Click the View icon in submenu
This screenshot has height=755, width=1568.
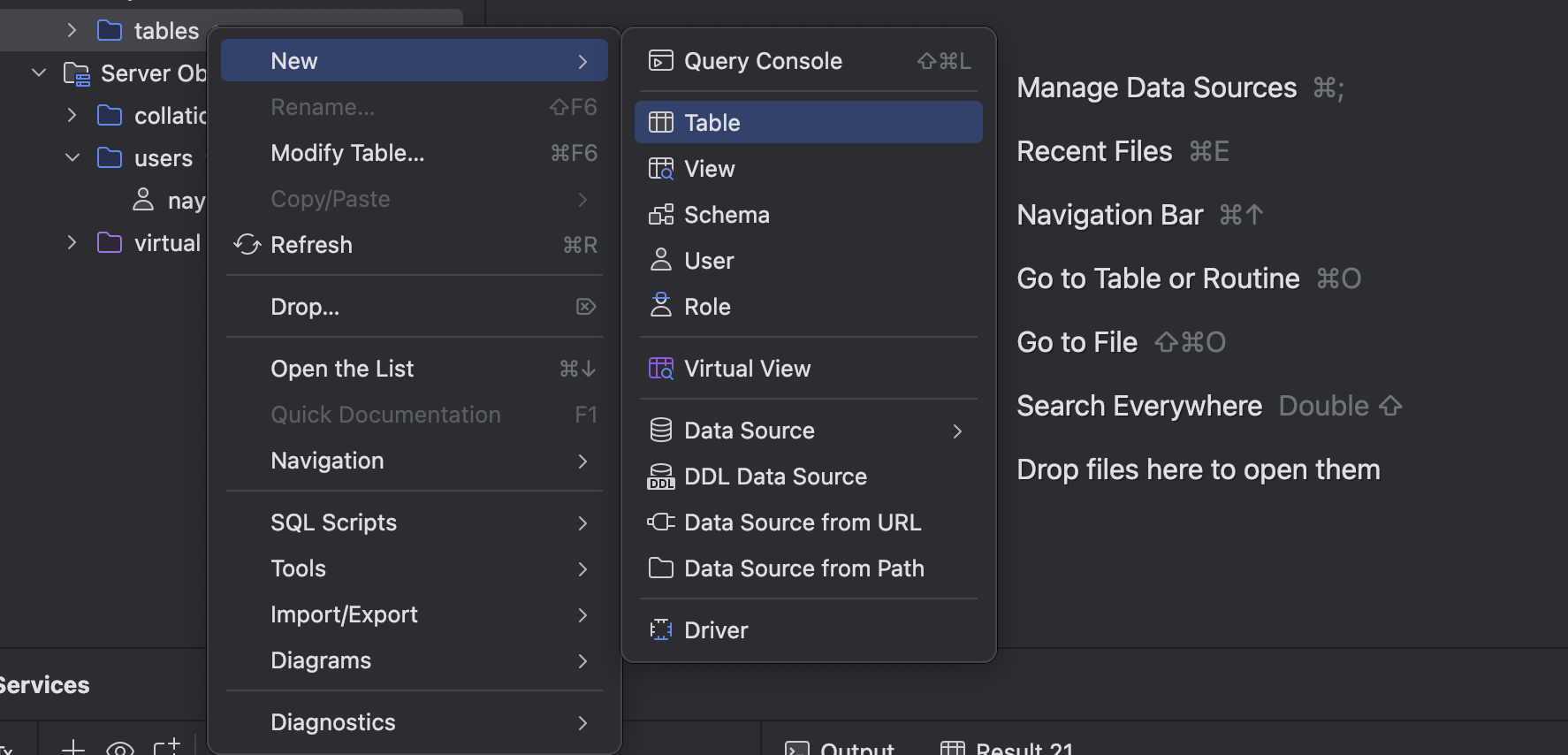tap(660, 169)
